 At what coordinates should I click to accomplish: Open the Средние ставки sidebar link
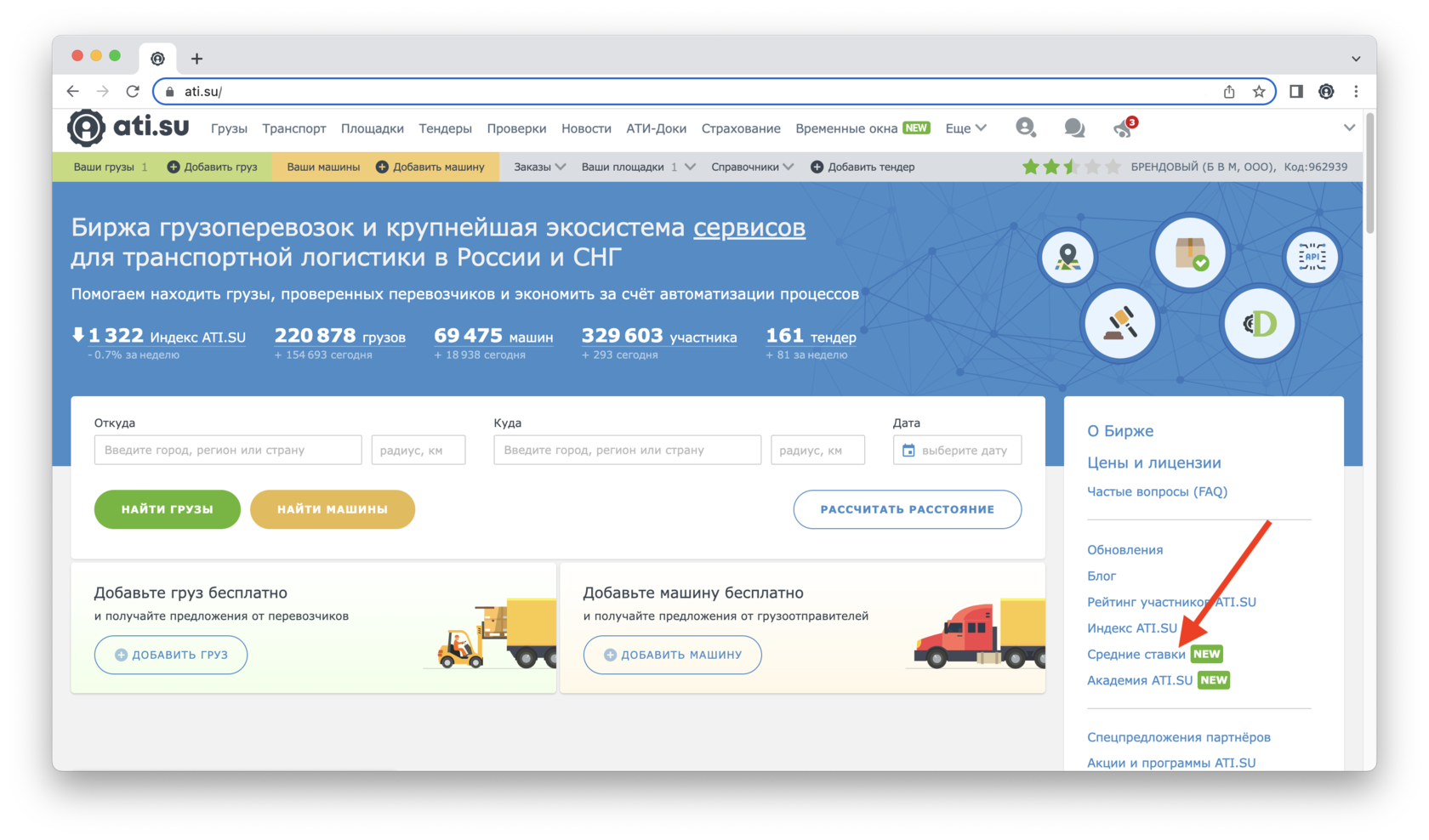1136,654
